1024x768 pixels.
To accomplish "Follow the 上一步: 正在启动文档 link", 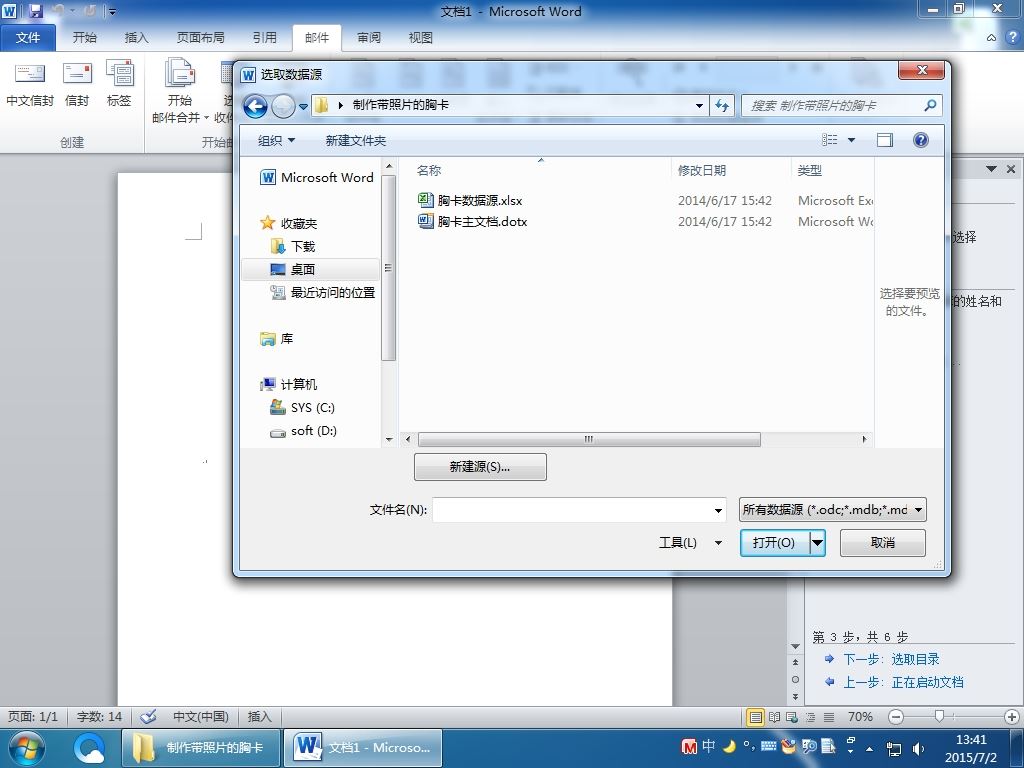I will pos(903,682).
